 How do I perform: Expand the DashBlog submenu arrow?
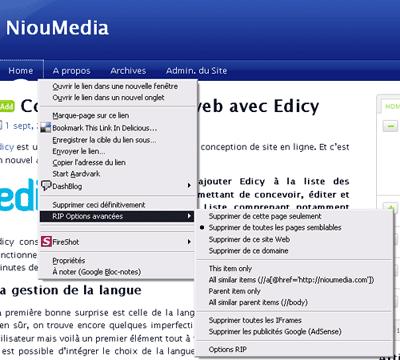click(x=189, y=185)
